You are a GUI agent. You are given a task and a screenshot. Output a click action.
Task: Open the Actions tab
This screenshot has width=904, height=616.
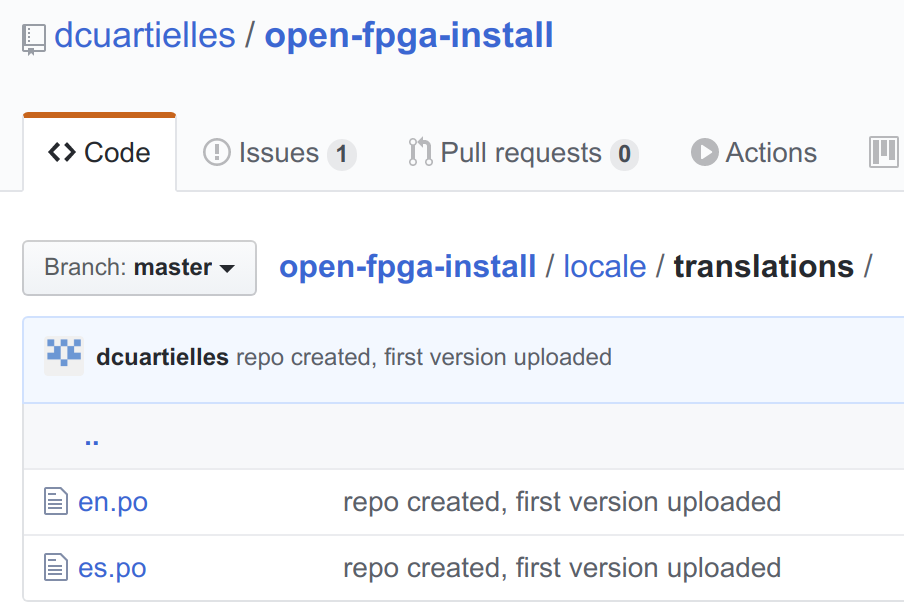(x=754, y=153)
